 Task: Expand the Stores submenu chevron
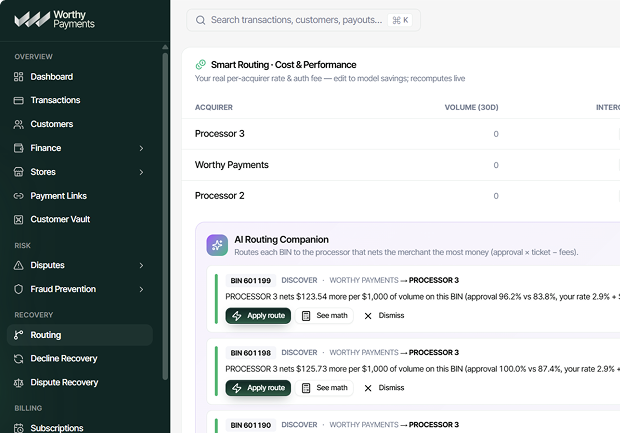pos(141,172)
